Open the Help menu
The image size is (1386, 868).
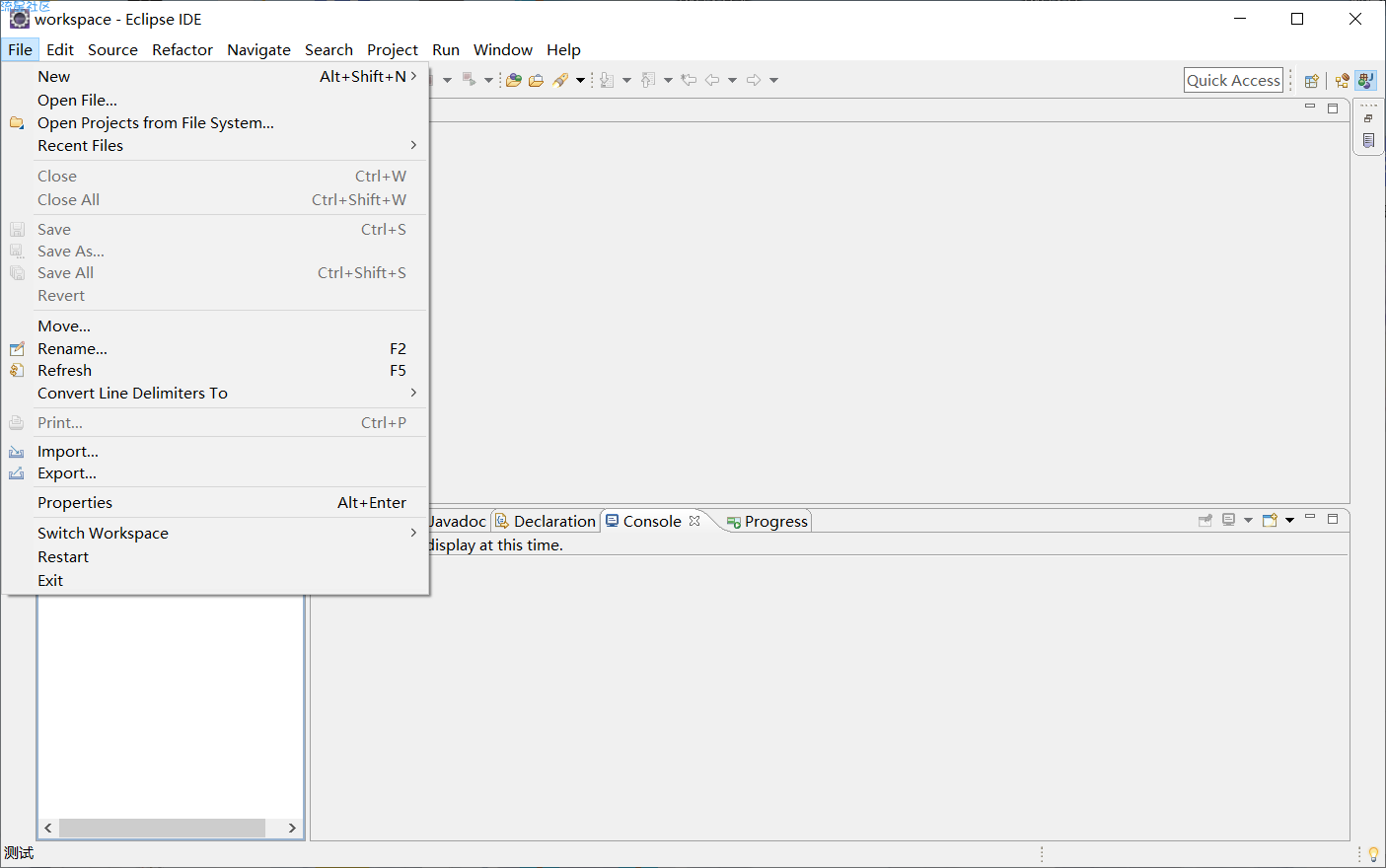tap(563, 49)
